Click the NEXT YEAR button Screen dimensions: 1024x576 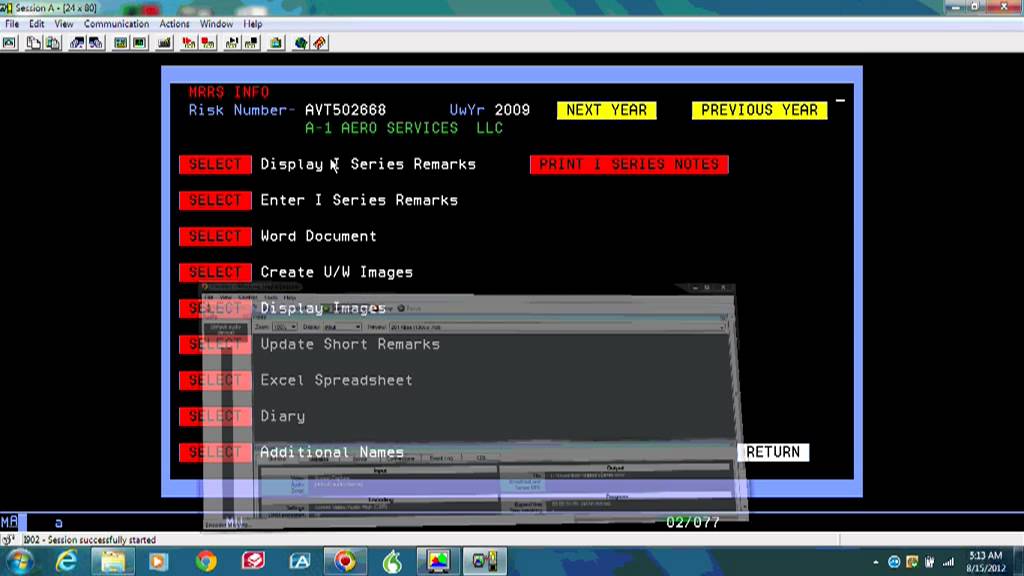(607, 110)
